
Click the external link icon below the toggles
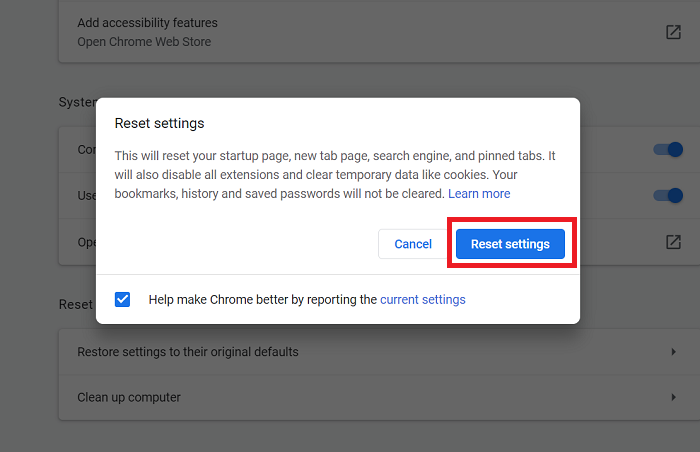(673, 242)
